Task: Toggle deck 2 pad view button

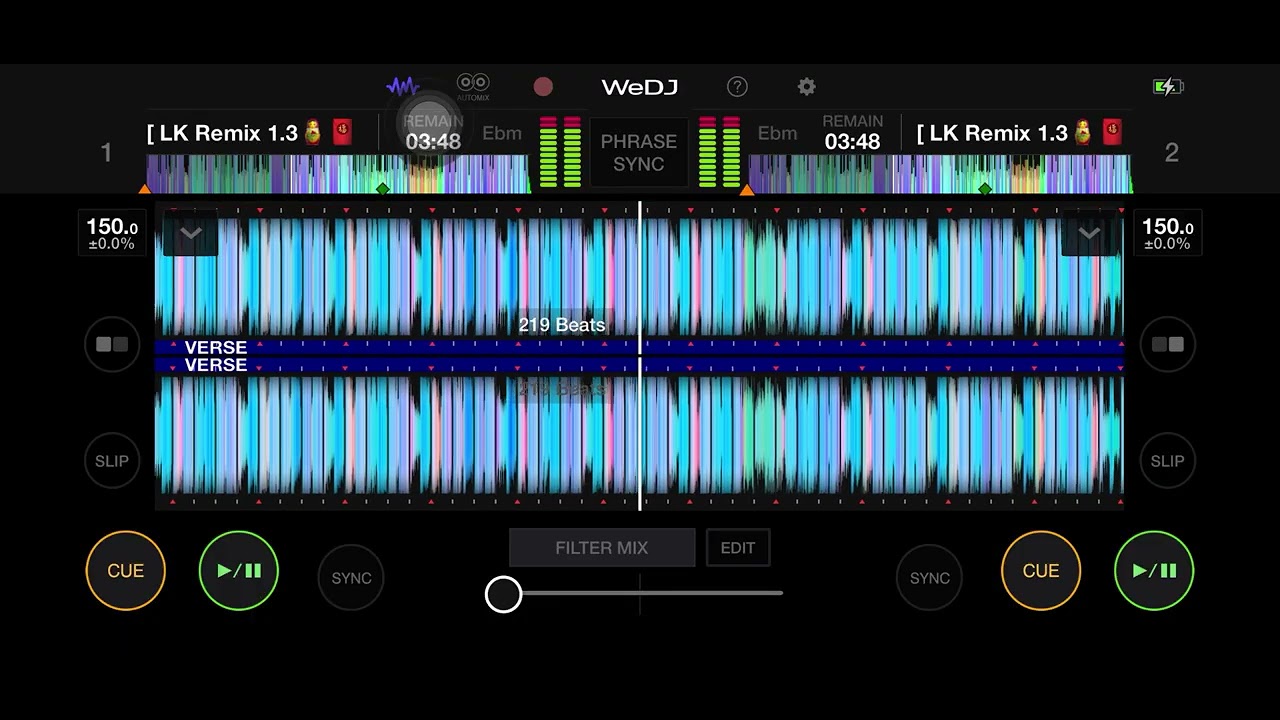Action: click(1168, 344)
